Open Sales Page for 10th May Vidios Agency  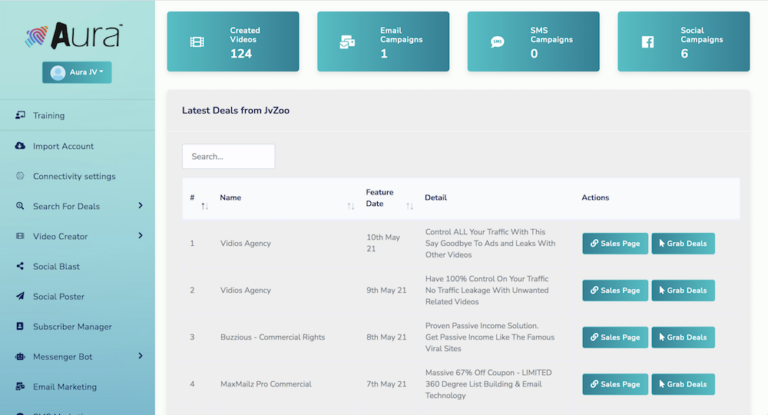(x=615, y=244)
